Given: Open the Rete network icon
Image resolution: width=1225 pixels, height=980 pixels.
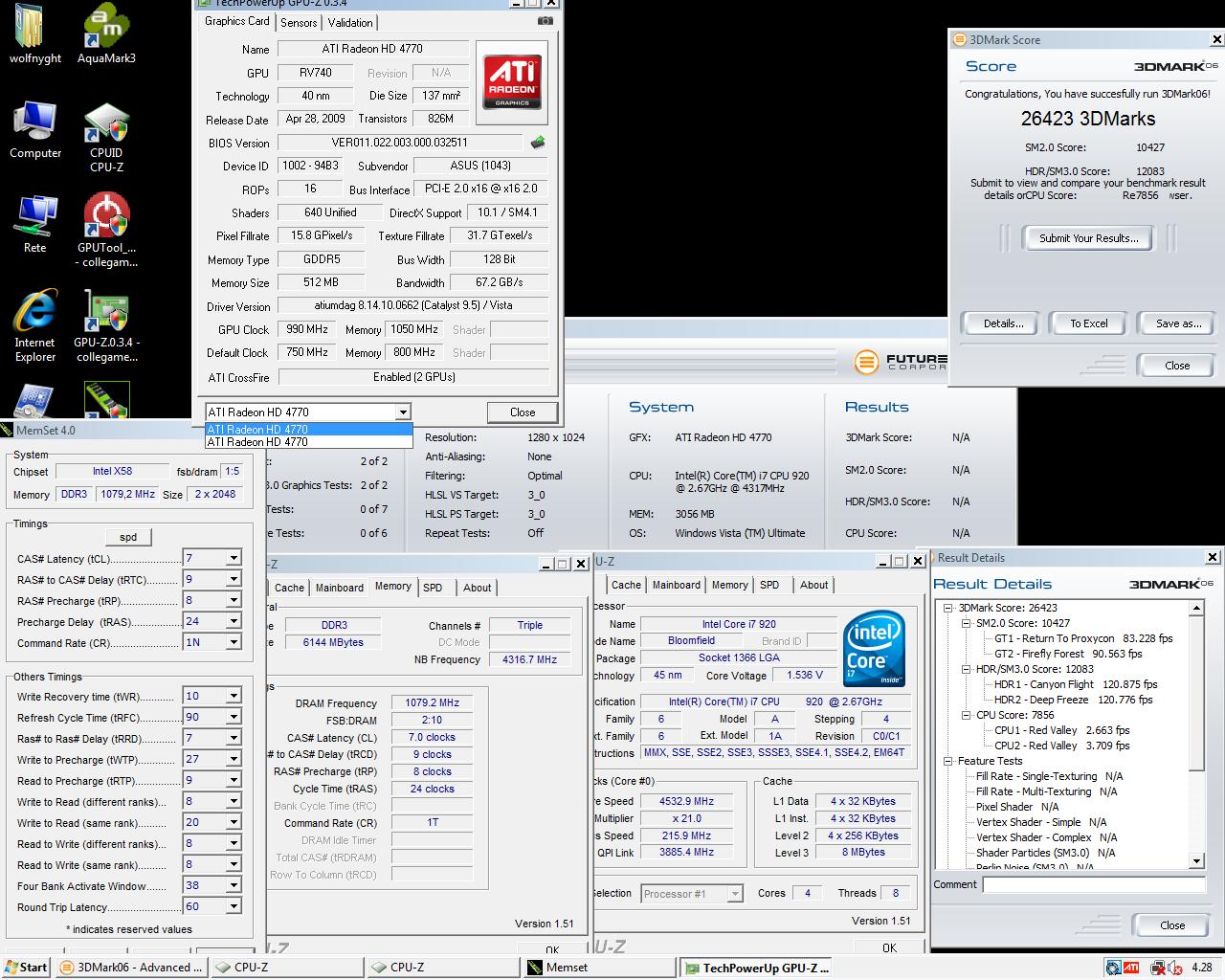Looking at the screenshot, I should 34,224.
